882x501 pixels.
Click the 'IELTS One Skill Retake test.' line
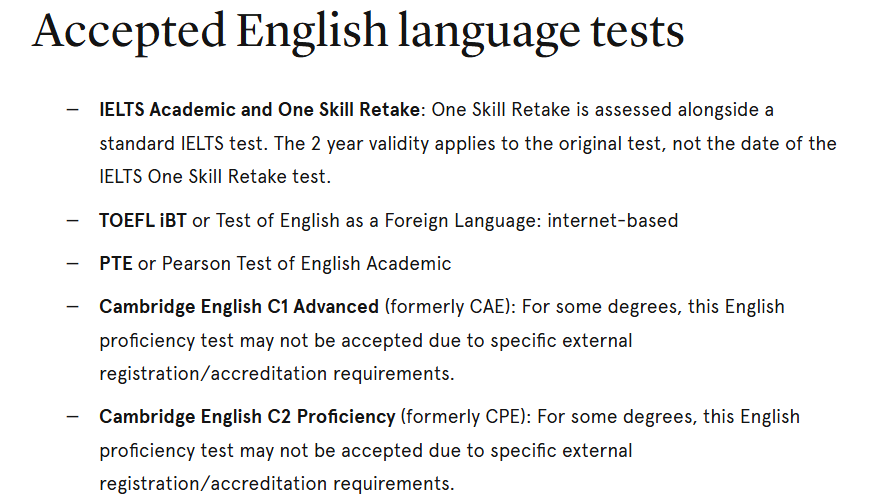214,177
